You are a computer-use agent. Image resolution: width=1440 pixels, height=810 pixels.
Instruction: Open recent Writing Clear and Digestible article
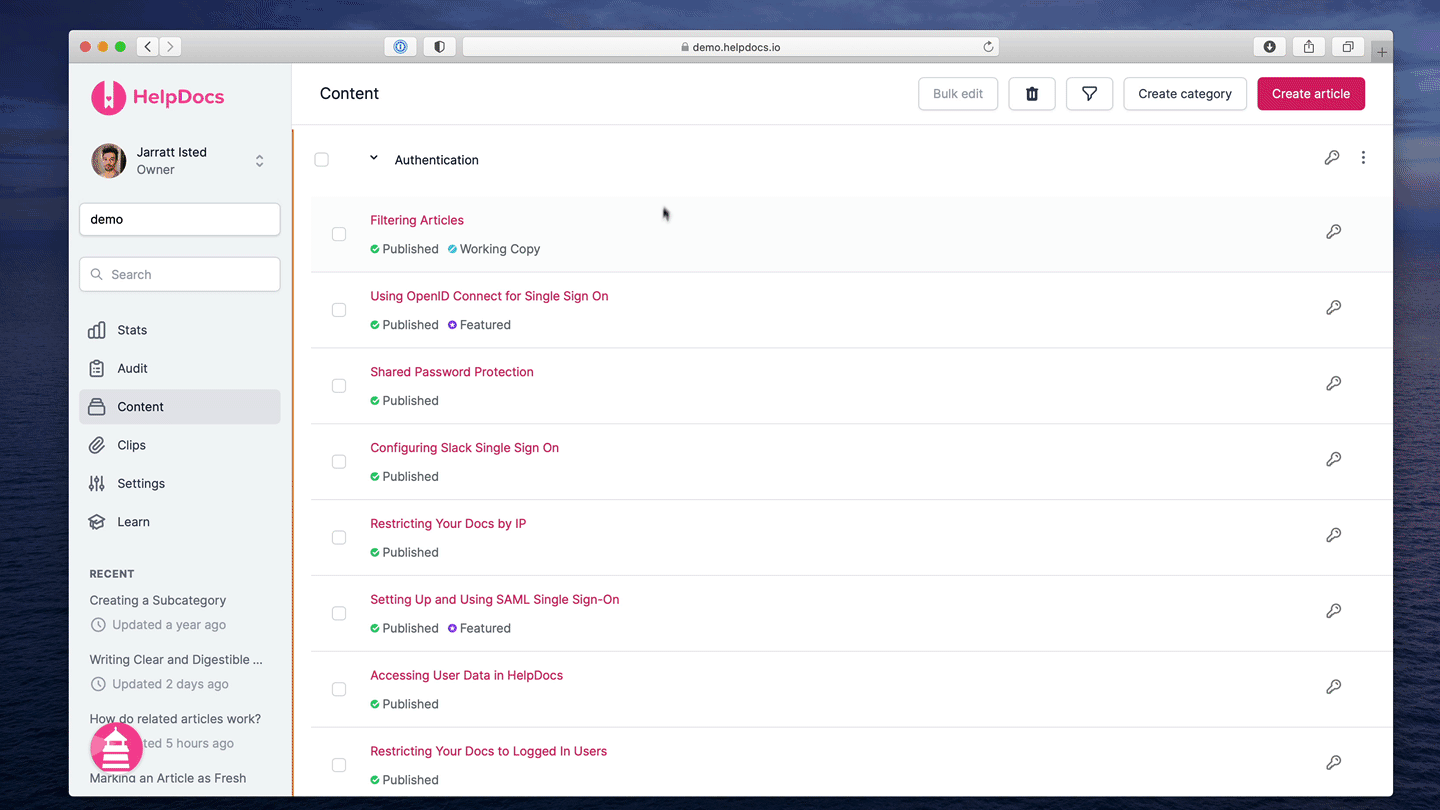click(x=176, y=660)
